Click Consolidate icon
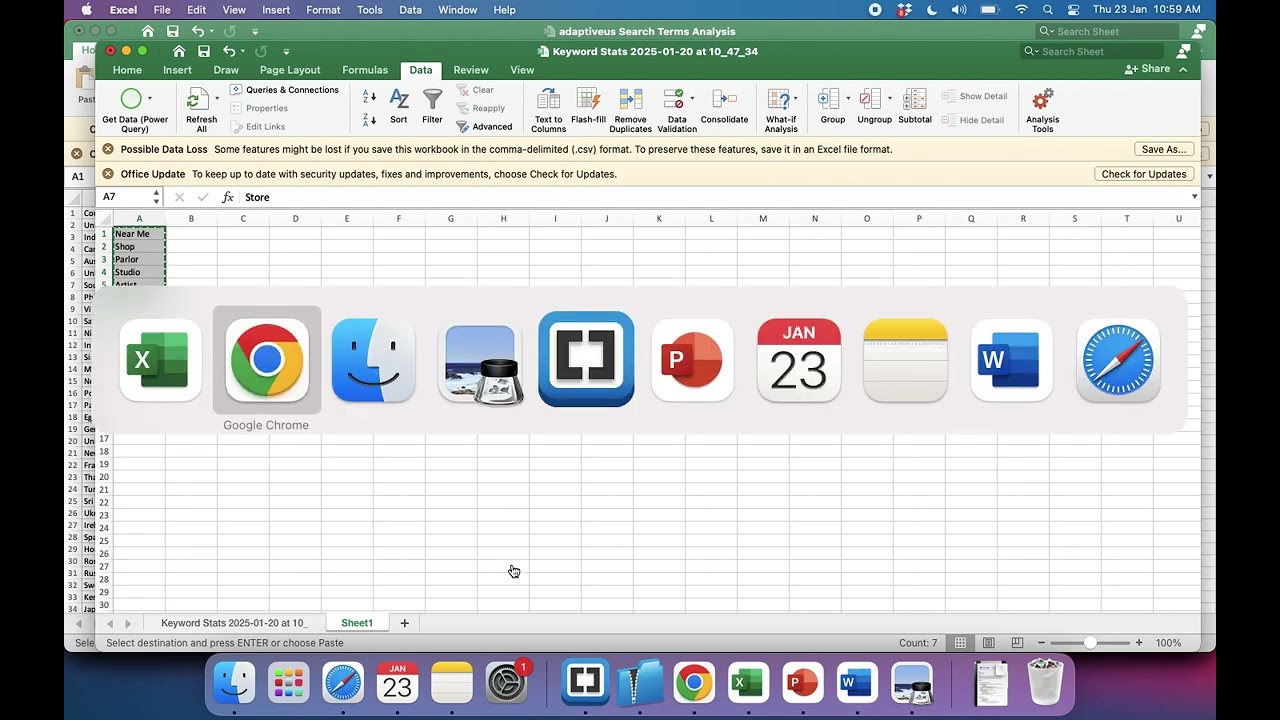 [724, 99]
